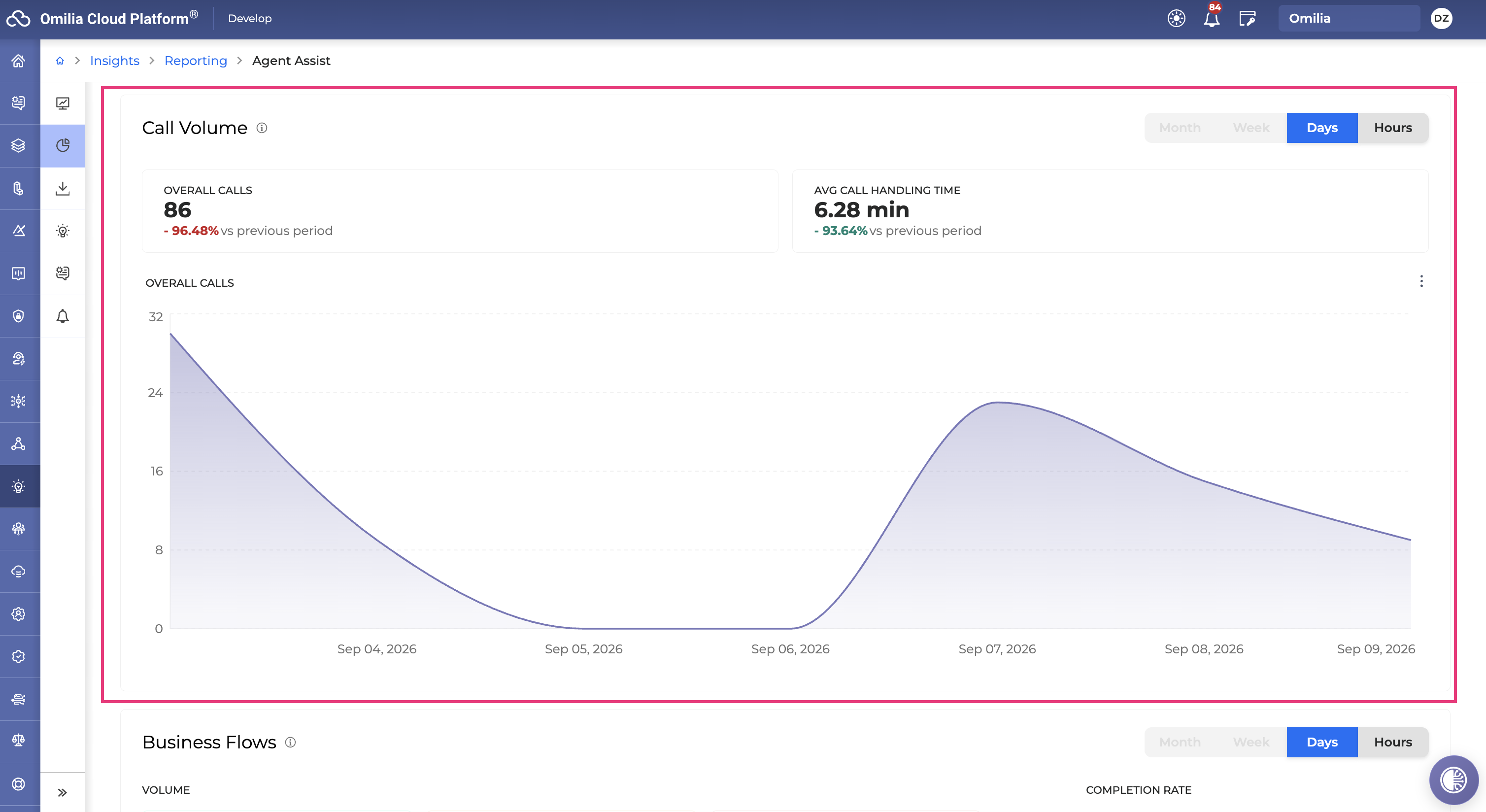Select Days in the Call Volume range
1486x812 pixels.
click(1321, 128)
